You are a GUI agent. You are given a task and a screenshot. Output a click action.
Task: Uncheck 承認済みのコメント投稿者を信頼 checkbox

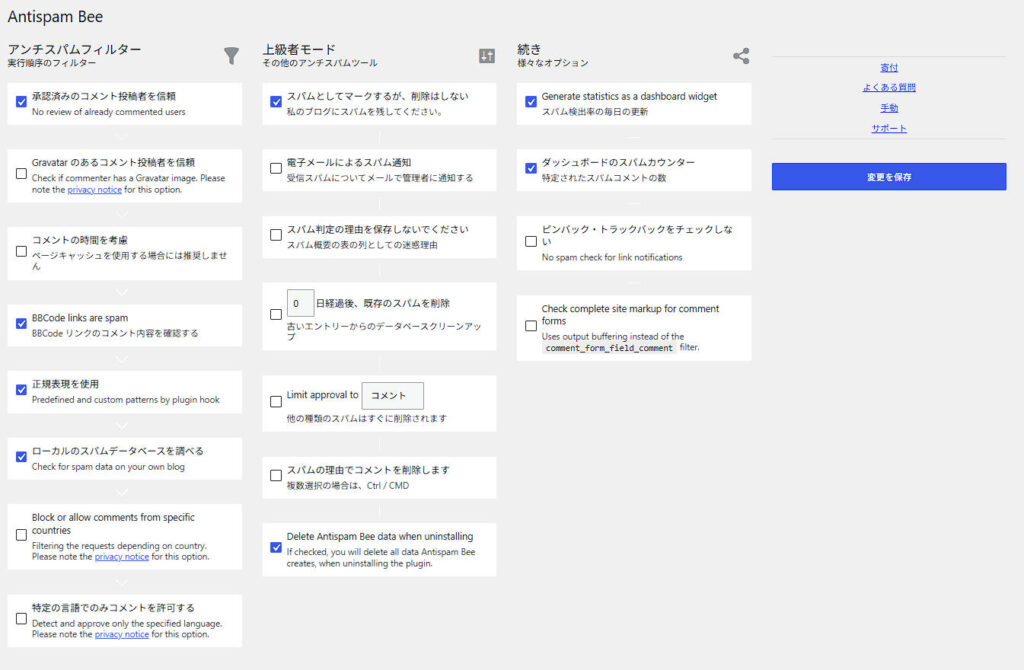click(22, 102)
